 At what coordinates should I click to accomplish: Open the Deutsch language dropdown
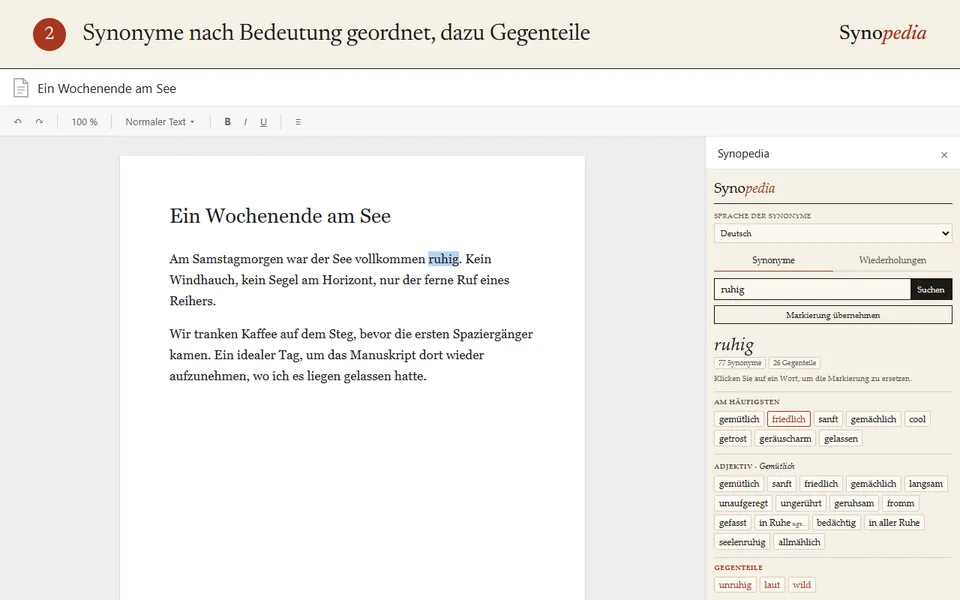pyautogui.click(x=833, y=233)
